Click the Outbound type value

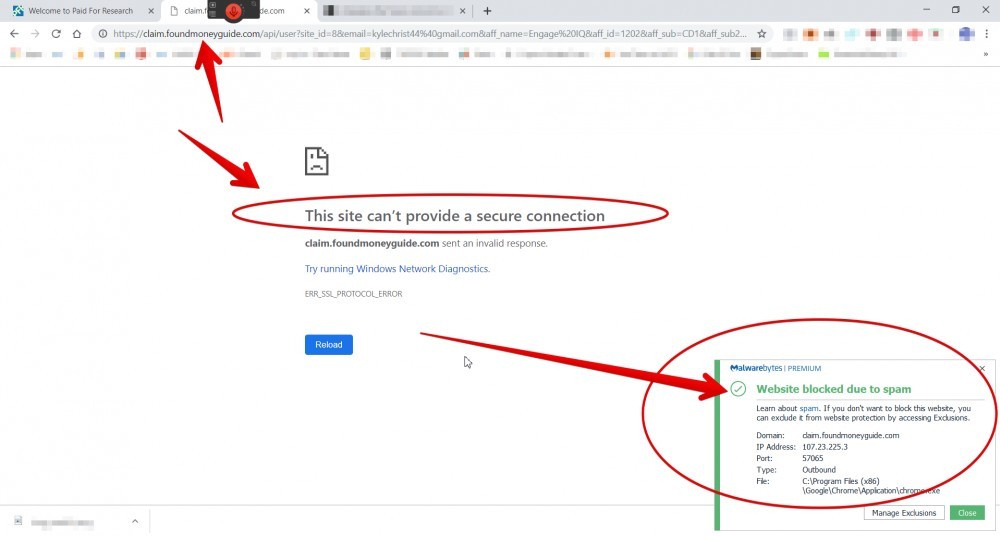click(x=818, y=470)
